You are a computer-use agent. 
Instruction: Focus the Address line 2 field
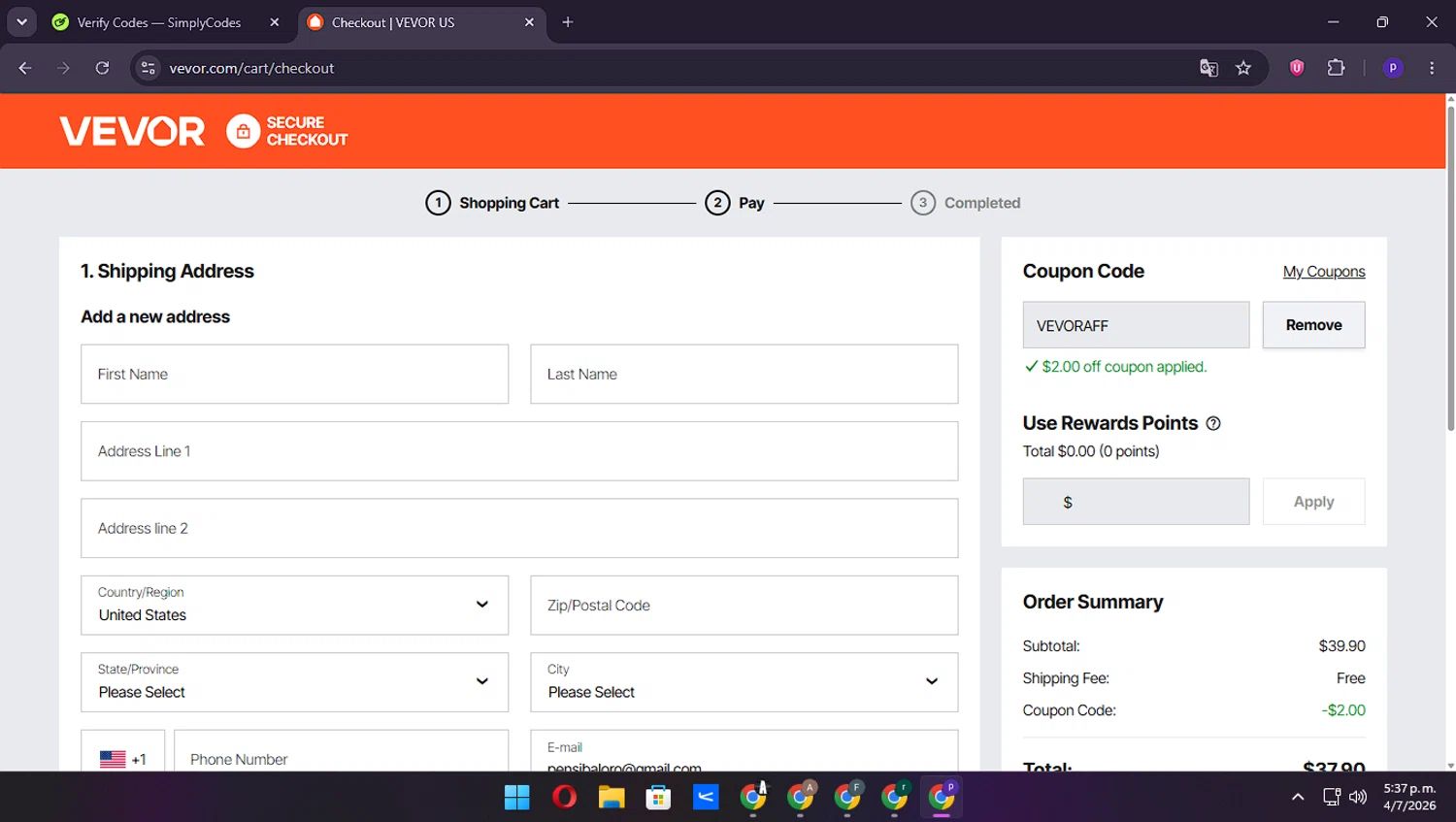(519, 528)
